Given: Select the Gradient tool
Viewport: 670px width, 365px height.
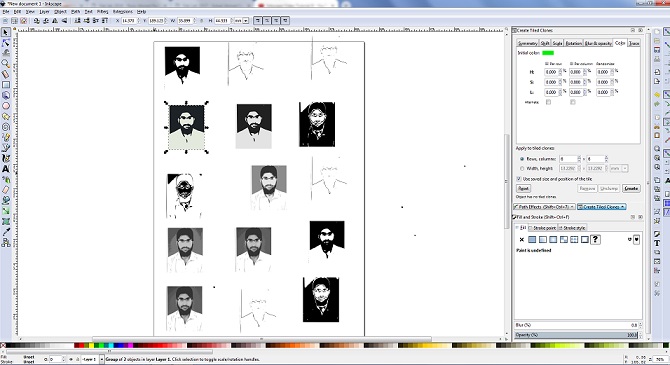Looking at the screenshot, I should pyautogui.click(x=6, y=211).
